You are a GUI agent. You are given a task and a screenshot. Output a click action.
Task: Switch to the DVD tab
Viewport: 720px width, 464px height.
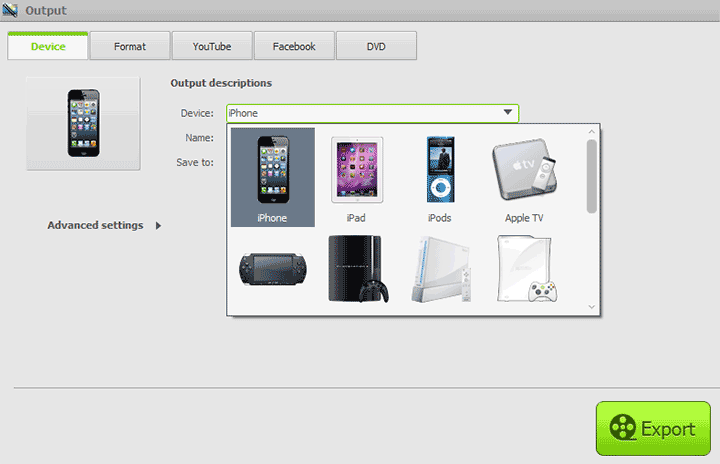click(377, 46)
